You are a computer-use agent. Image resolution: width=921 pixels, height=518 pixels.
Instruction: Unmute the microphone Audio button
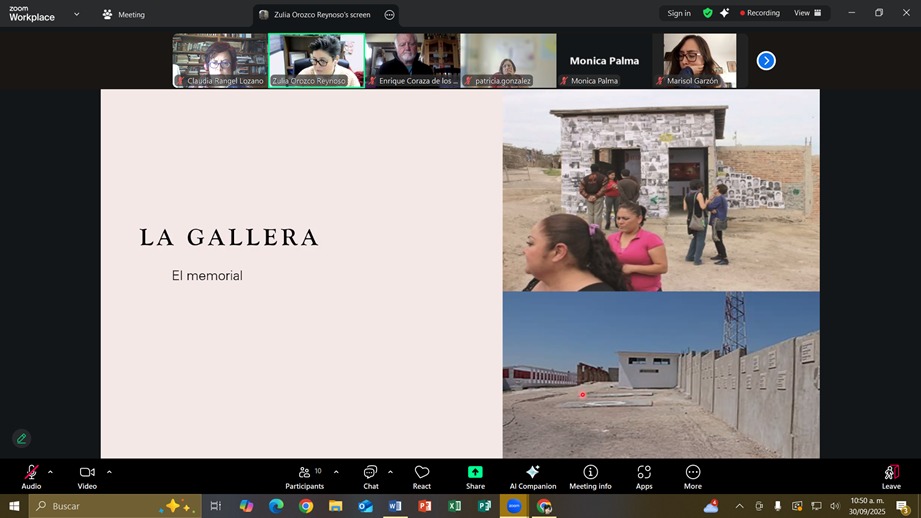pyautogui.click(x=31, y=476)
